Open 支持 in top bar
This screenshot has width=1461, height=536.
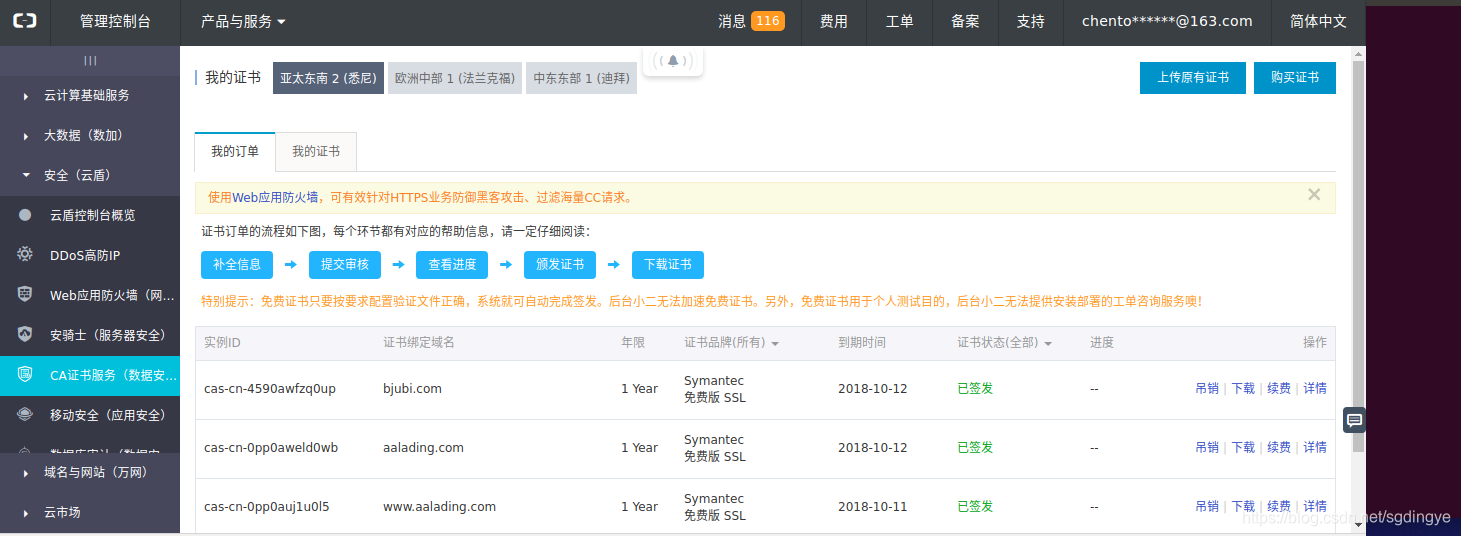click(x=1031, y=21)
